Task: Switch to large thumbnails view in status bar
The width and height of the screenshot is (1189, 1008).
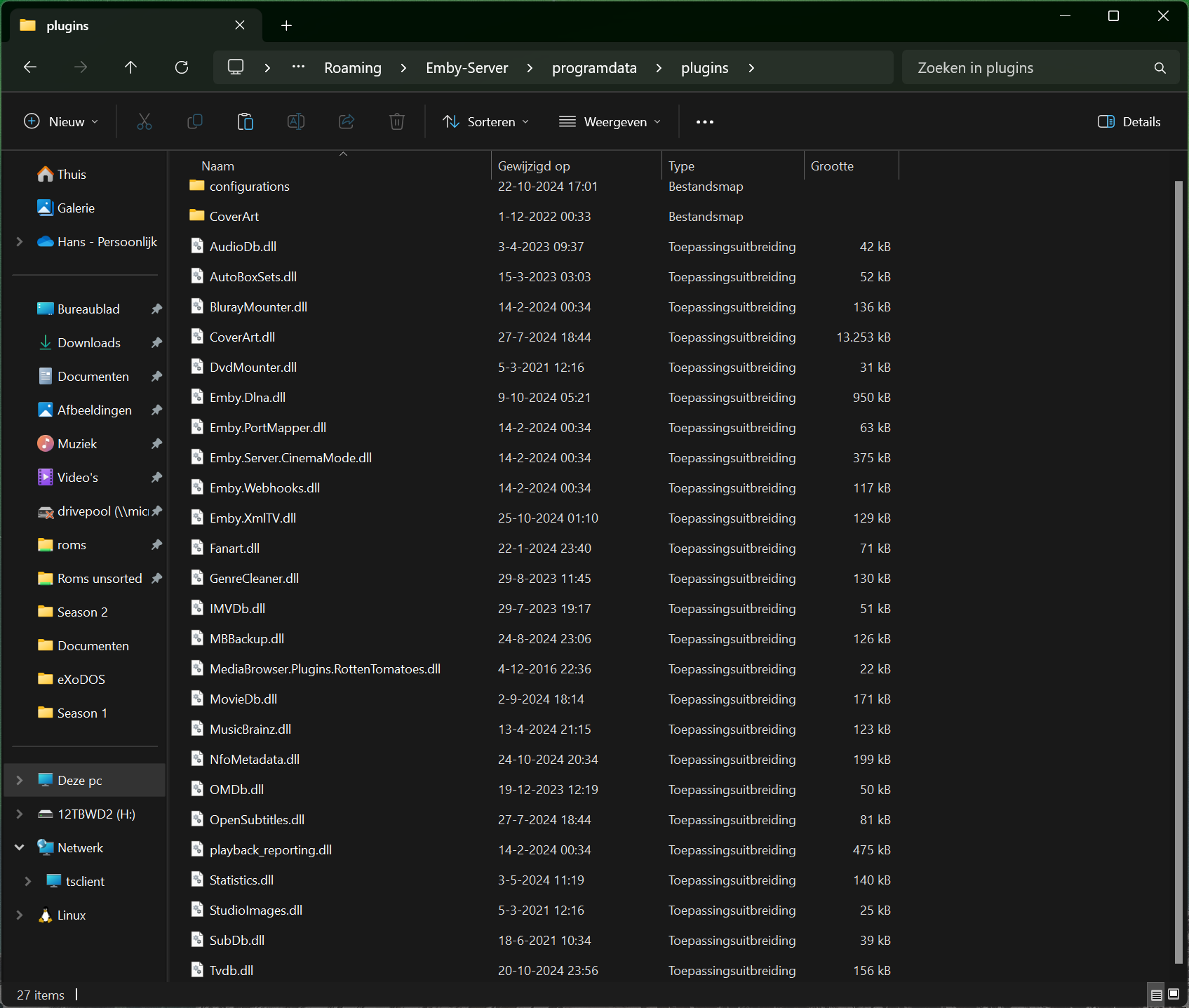Action: tap(1174, 994)
